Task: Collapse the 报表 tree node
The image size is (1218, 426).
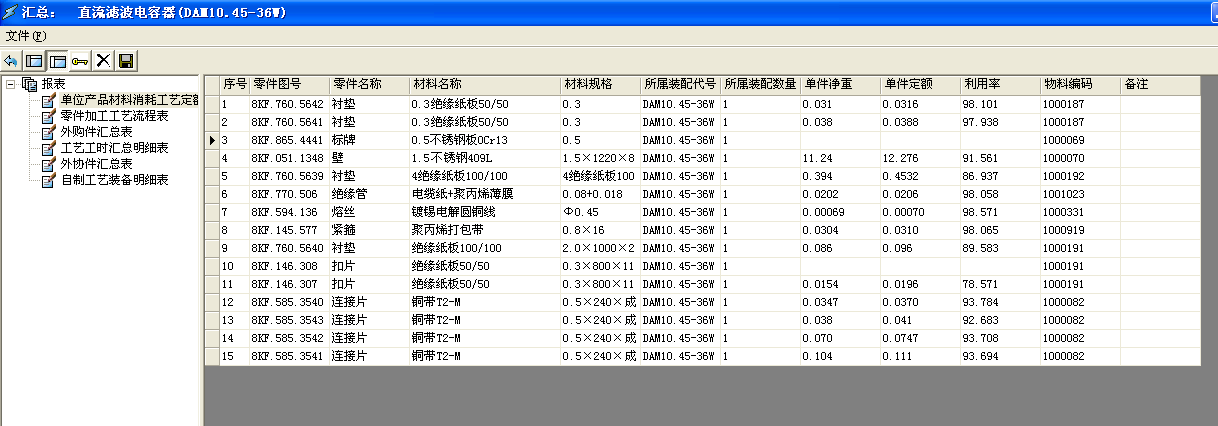Action: (x=10, y=84)
